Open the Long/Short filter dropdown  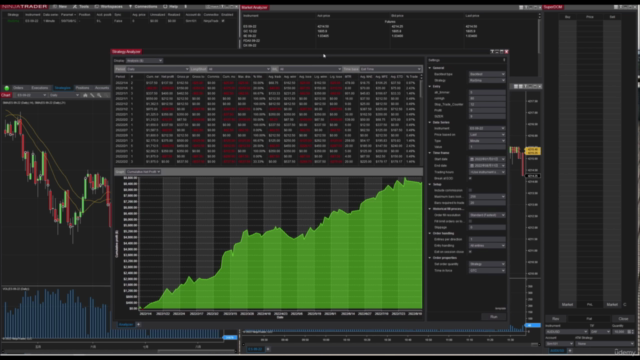tap(239, 69)
